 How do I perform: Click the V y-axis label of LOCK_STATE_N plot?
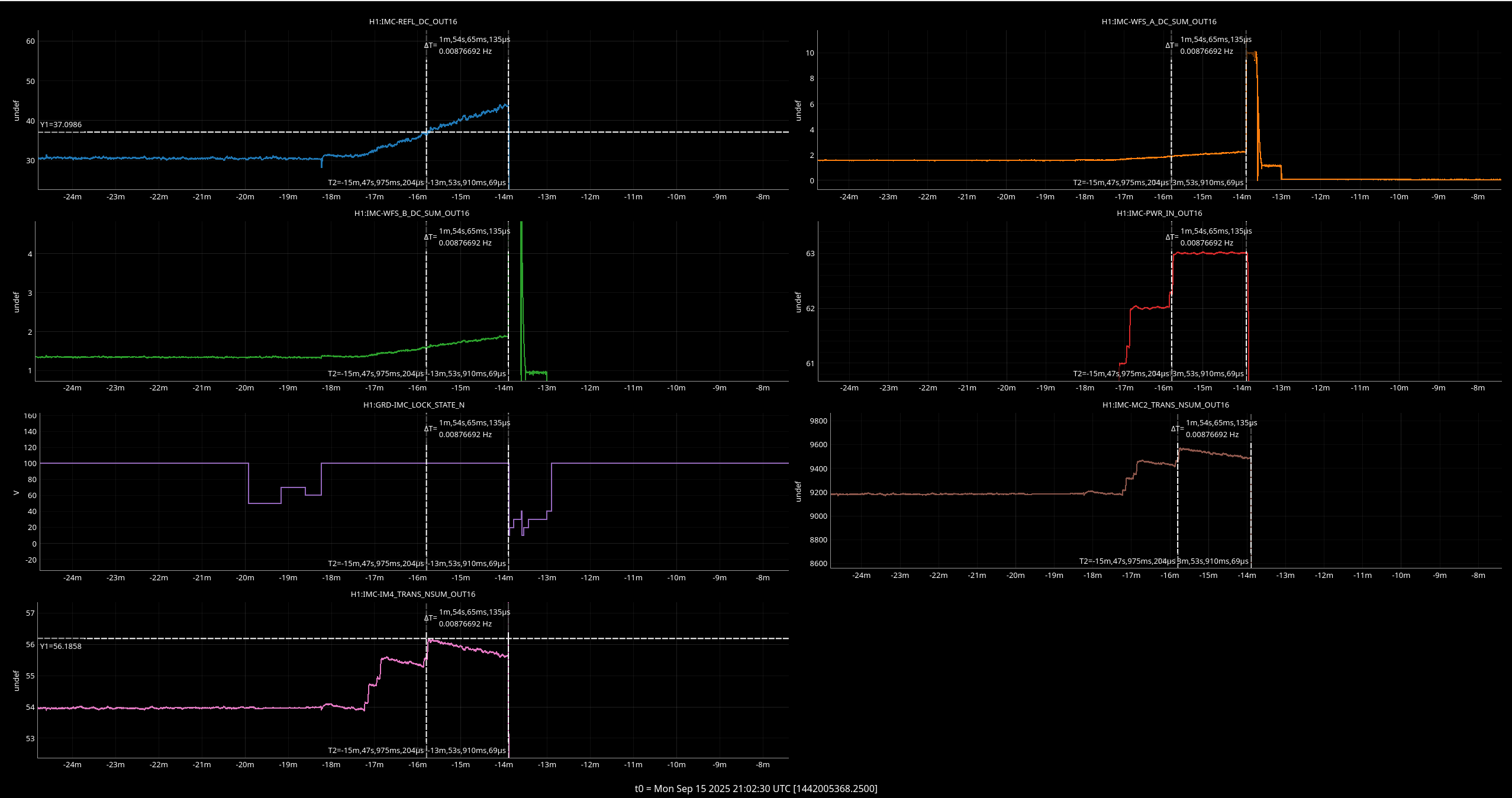point(16,492)
